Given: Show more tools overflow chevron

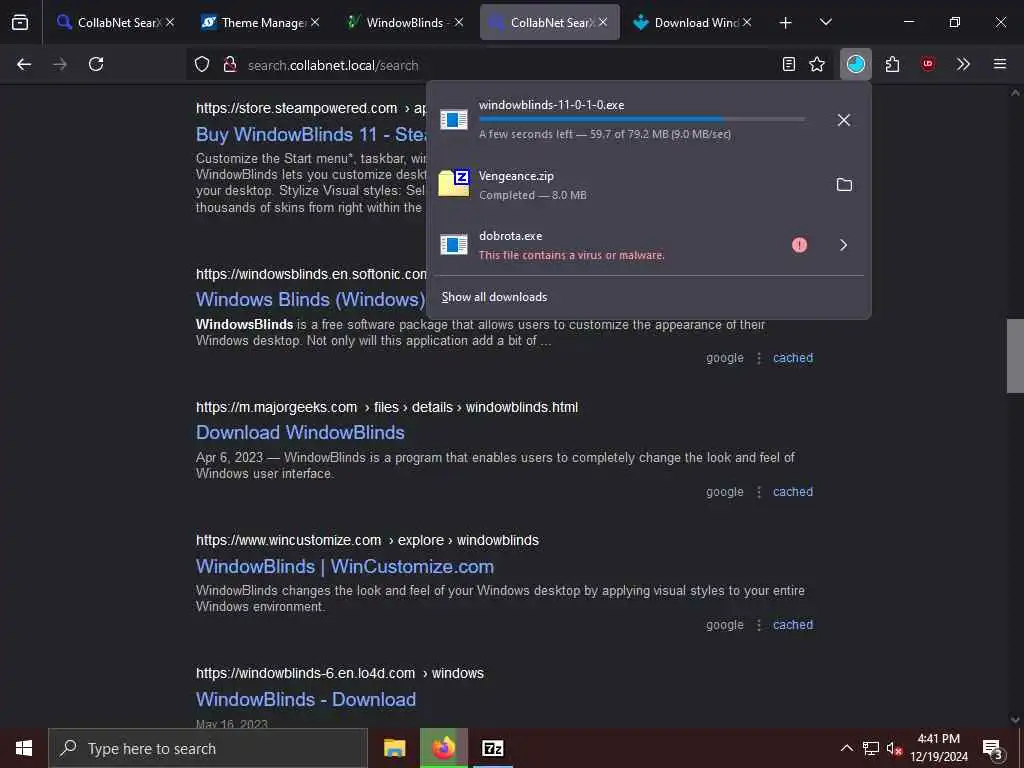Looking at the screenshot, I should 963,64.
